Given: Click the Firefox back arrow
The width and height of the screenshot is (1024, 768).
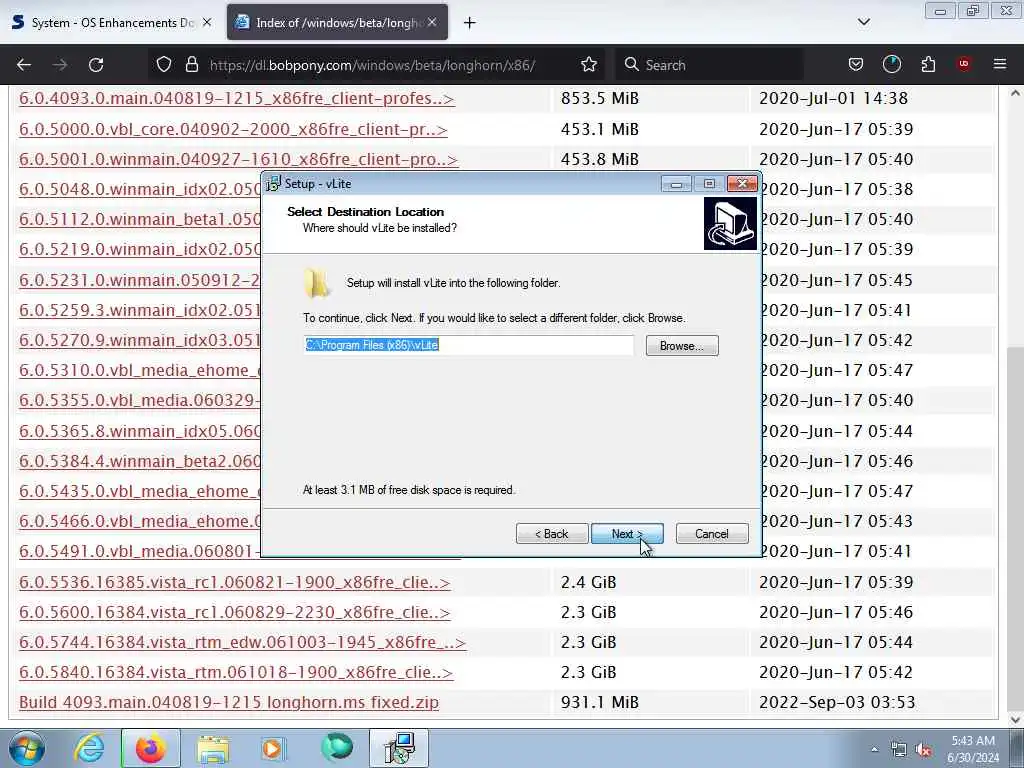Looking at the screenshot, I should pos(24,65).
